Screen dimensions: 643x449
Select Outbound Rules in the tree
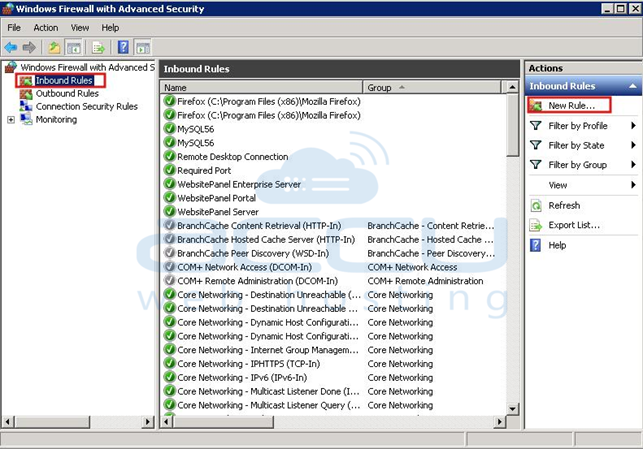pos(67,93)
